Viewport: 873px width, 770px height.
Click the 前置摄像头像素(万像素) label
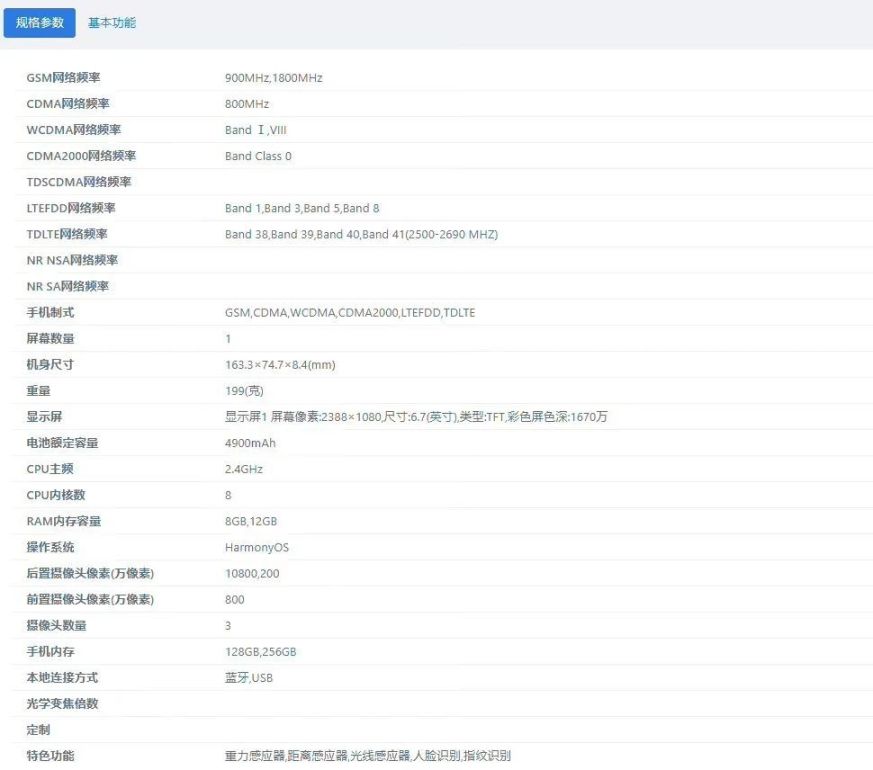90,600
